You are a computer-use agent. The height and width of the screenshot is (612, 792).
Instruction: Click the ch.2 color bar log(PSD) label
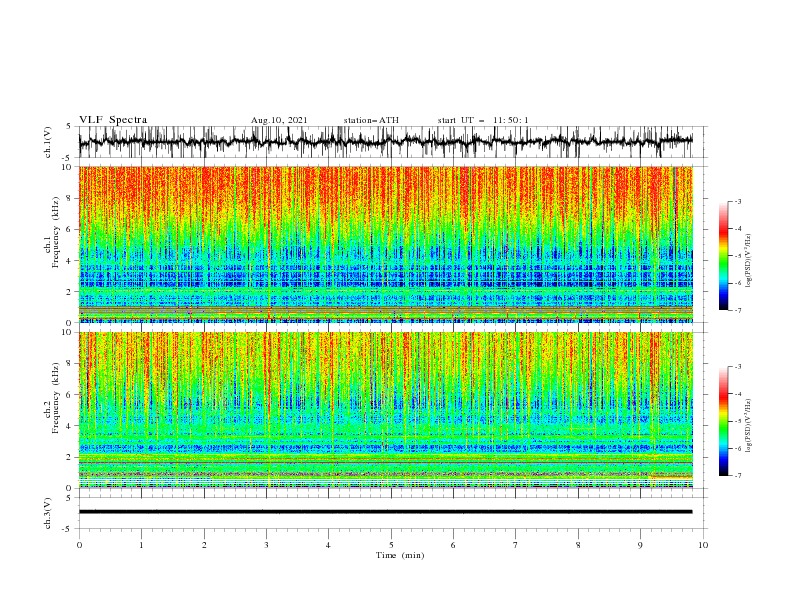[748, 425]
